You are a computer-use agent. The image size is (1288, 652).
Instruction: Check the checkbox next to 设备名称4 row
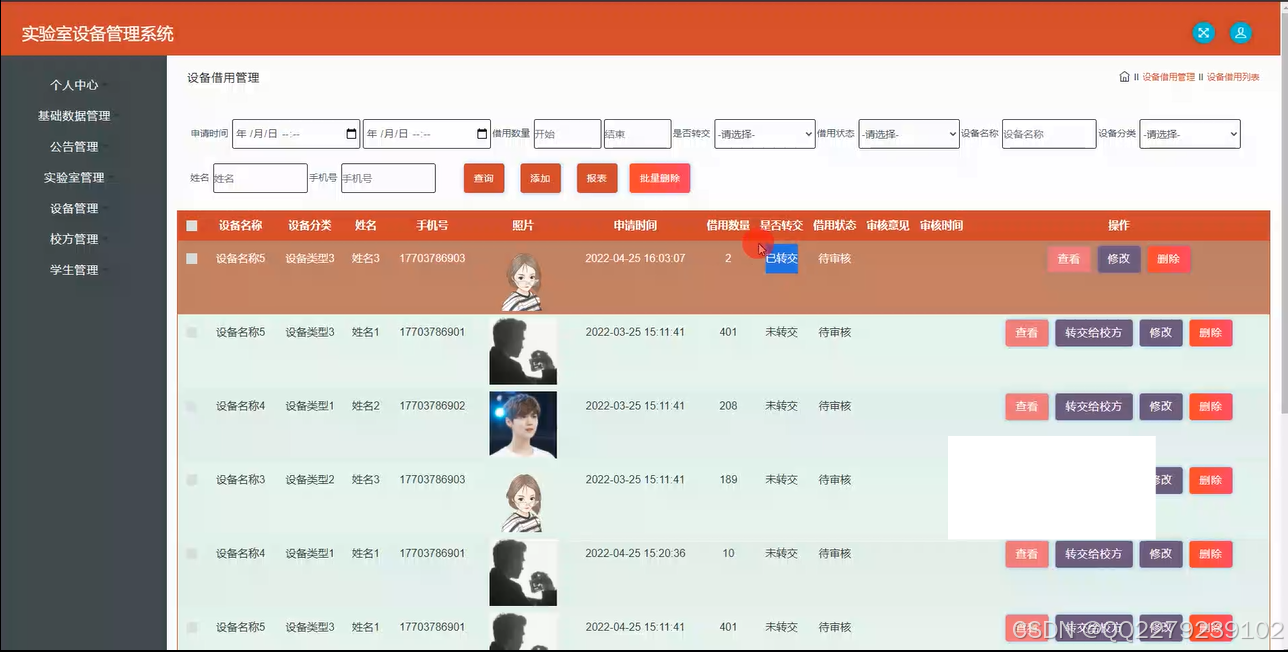pyautogui.click(x=192, y=406)
